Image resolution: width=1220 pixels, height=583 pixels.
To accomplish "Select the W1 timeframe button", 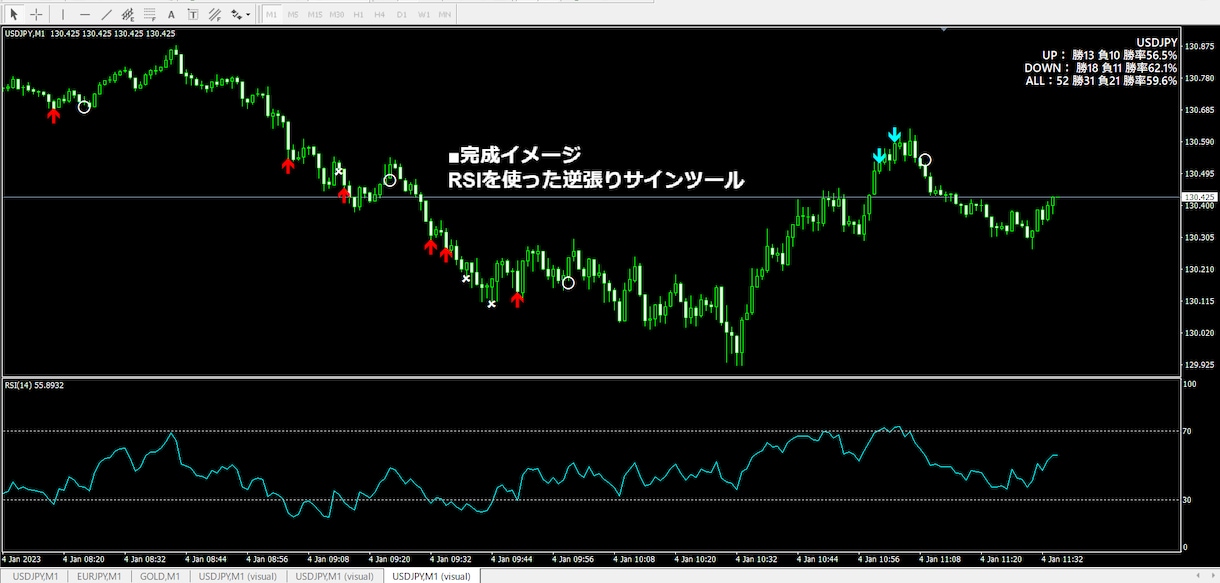I will 424,15.
